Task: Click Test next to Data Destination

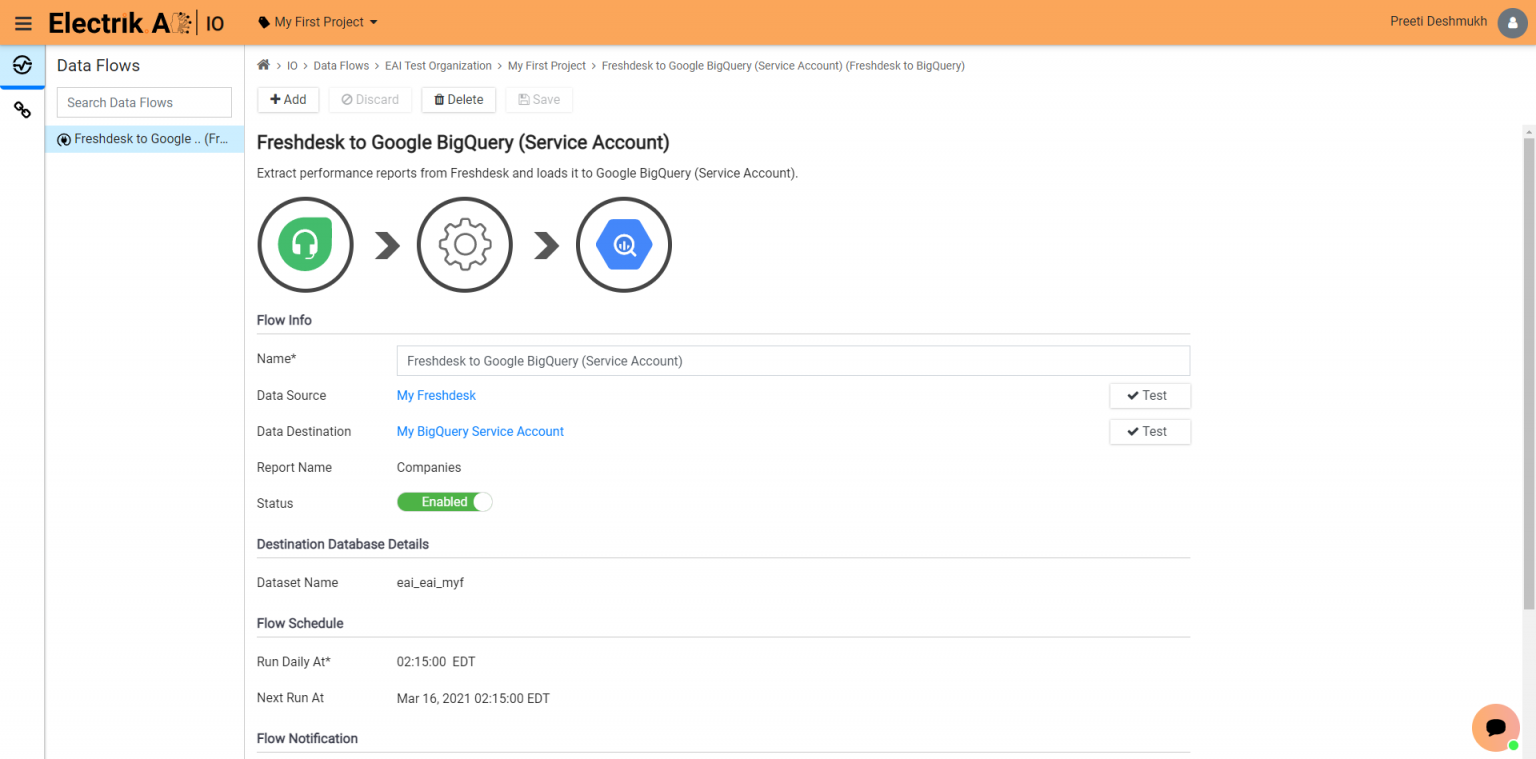Action: coord(1149,431)
